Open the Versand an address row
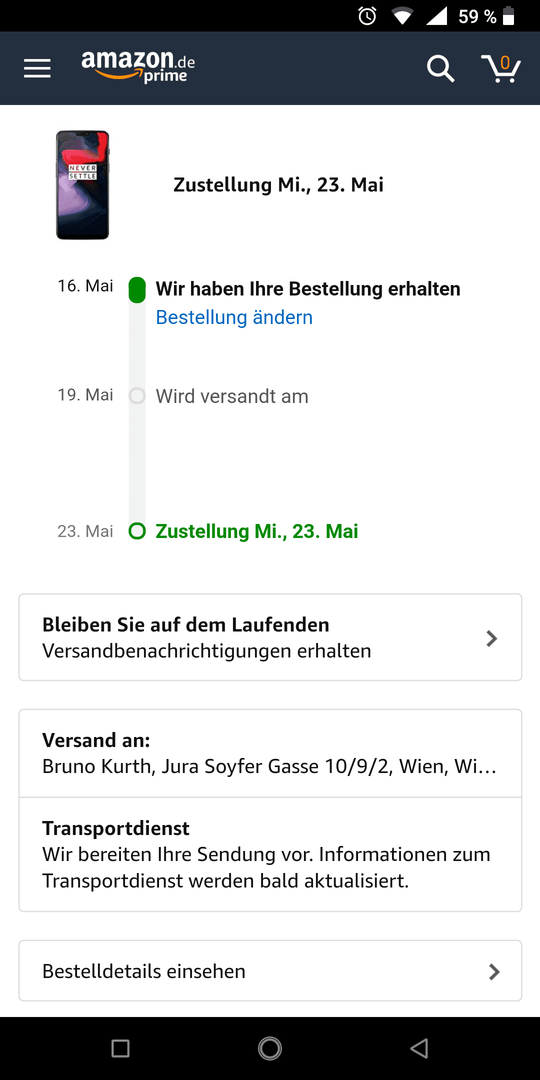 tap(270, 754)
